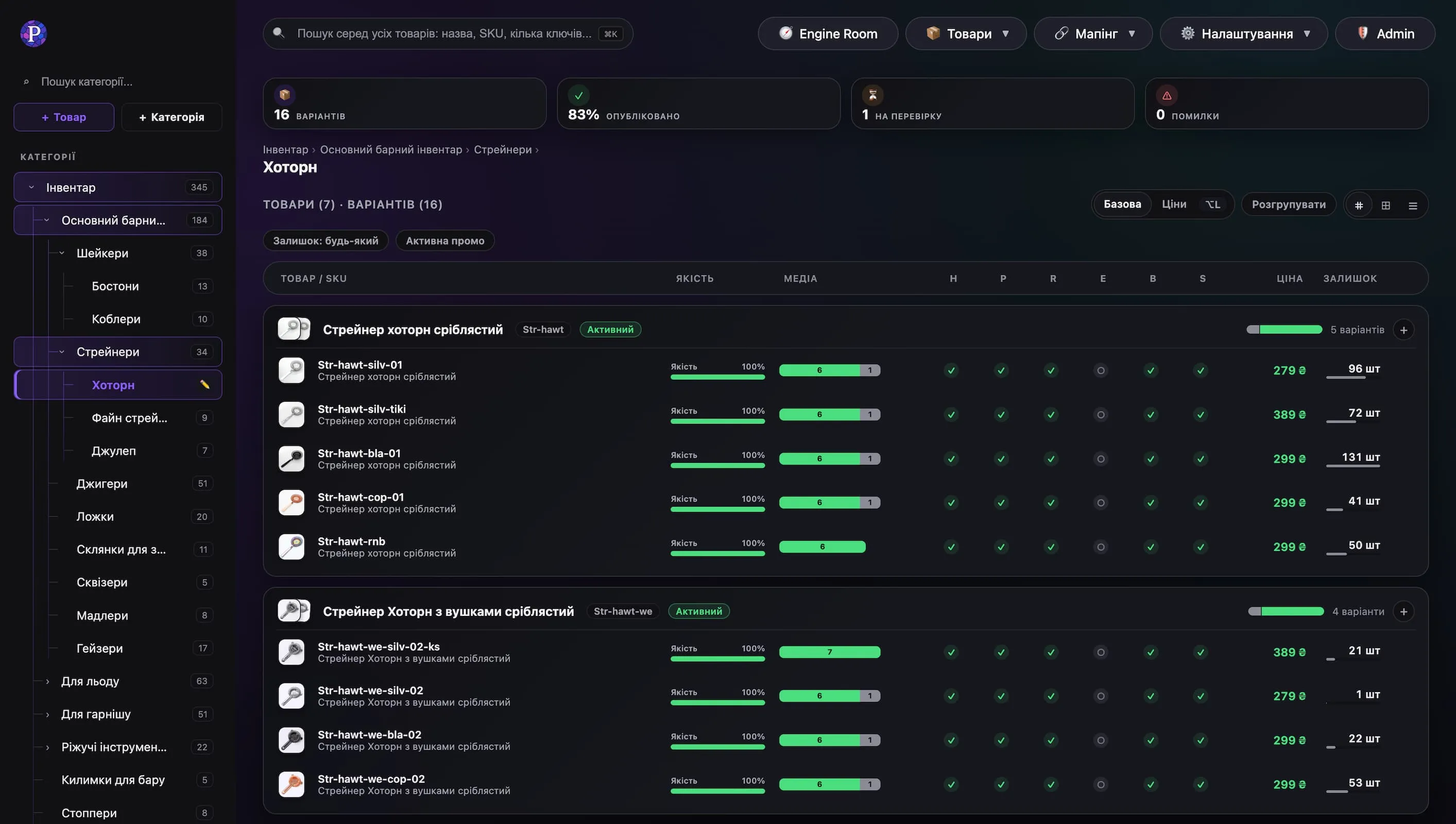
Task: Click the checkmark icon on the 83% опубліковано card
Action: pos(578,95)
